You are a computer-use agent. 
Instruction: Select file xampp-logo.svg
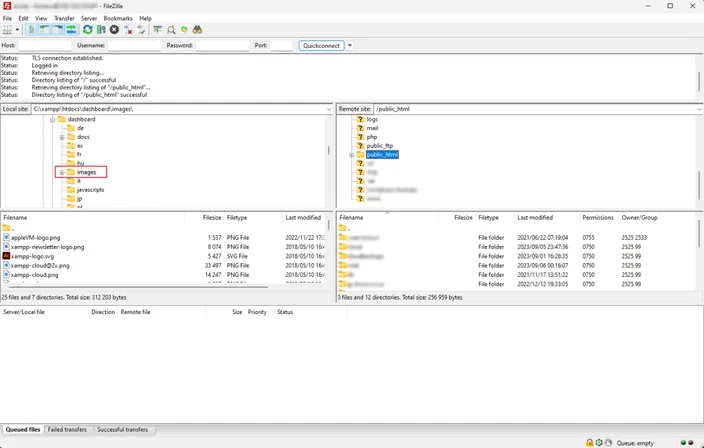coord(32,256)
